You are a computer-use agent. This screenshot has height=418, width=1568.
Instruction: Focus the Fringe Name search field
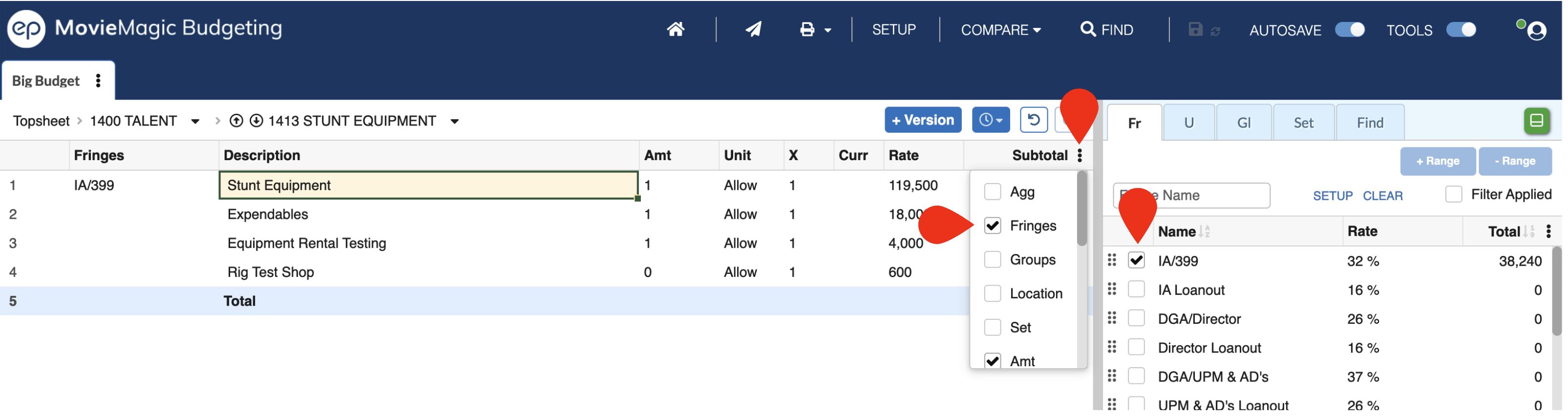(x=1191, y=195)
